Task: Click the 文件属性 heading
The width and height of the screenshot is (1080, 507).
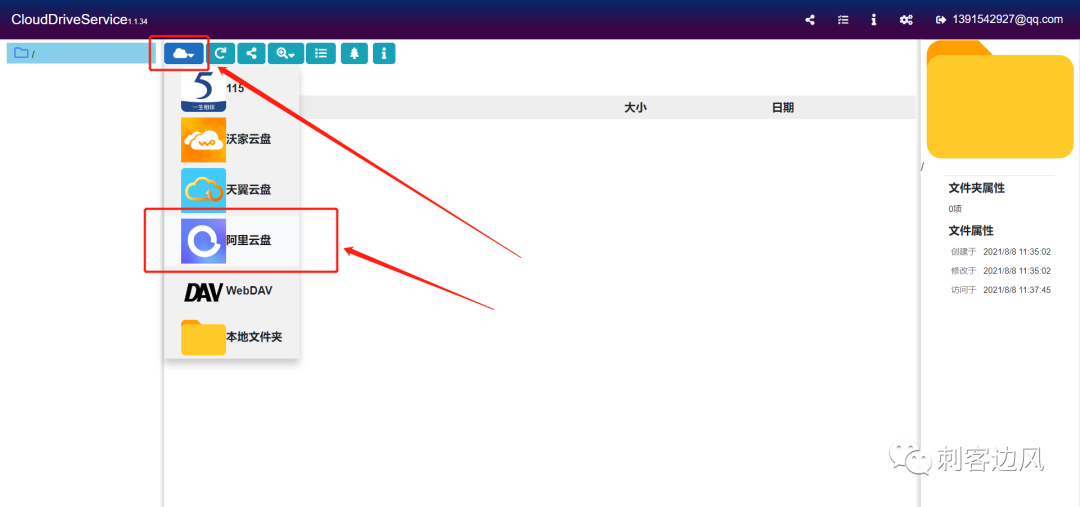Action: click(970, 231)
